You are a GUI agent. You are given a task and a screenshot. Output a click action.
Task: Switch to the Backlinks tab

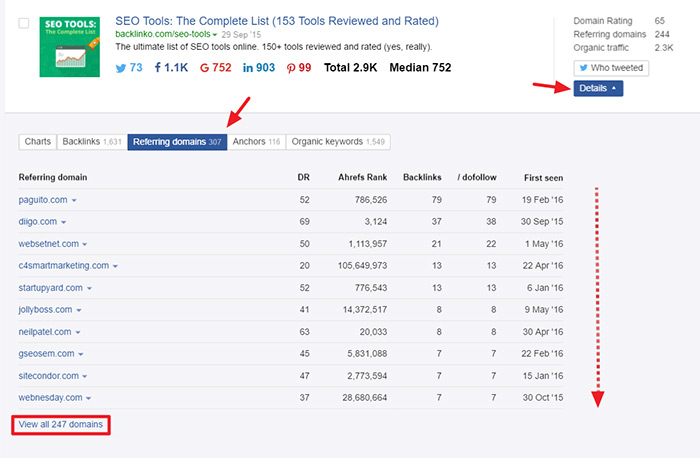click(x=91, y=142)
